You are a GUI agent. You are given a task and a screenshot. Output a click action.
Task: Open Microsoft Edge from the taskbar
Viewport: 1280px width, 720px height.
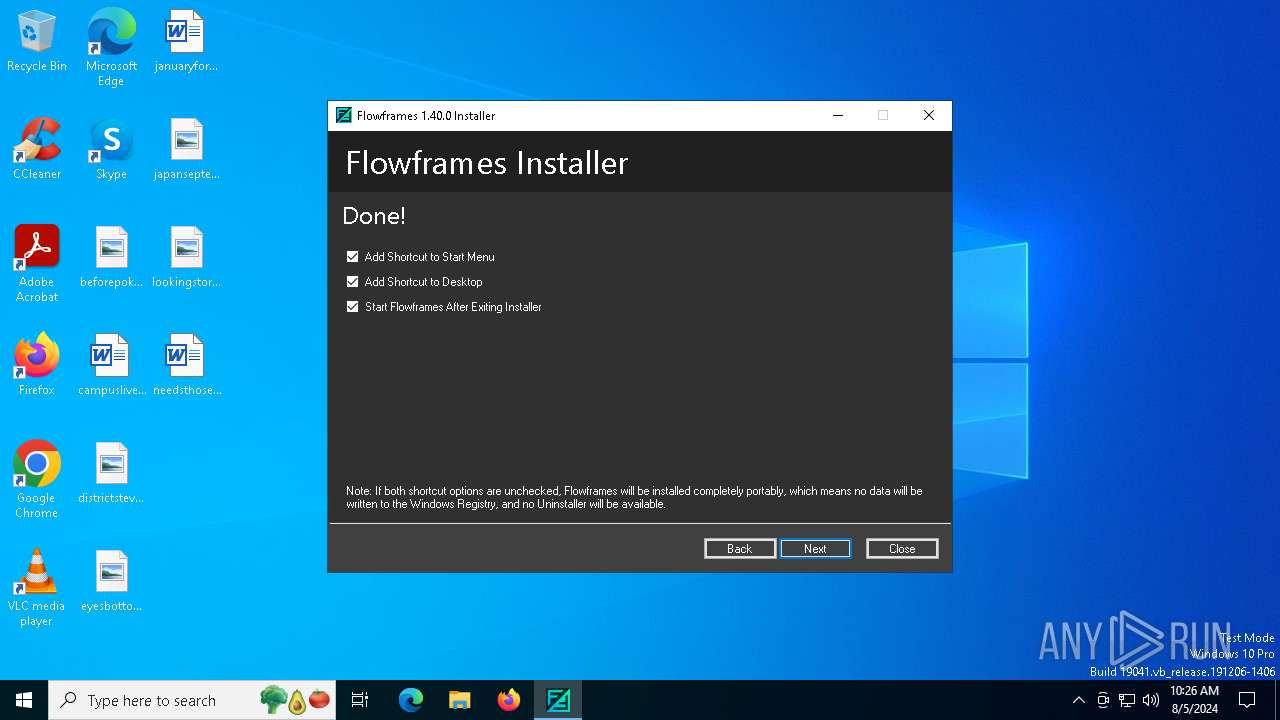[x=411, y=700]
